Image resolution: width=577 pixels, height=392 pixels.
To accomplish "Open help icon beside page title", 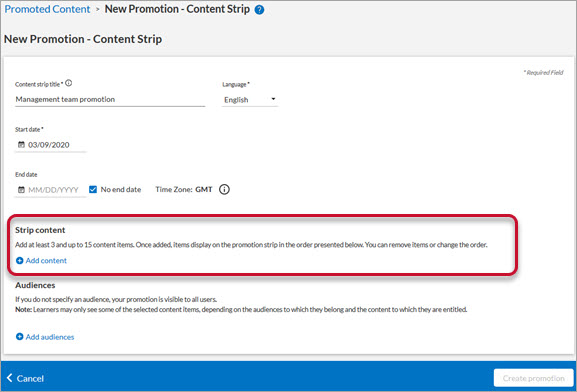I will coord(259,10).
